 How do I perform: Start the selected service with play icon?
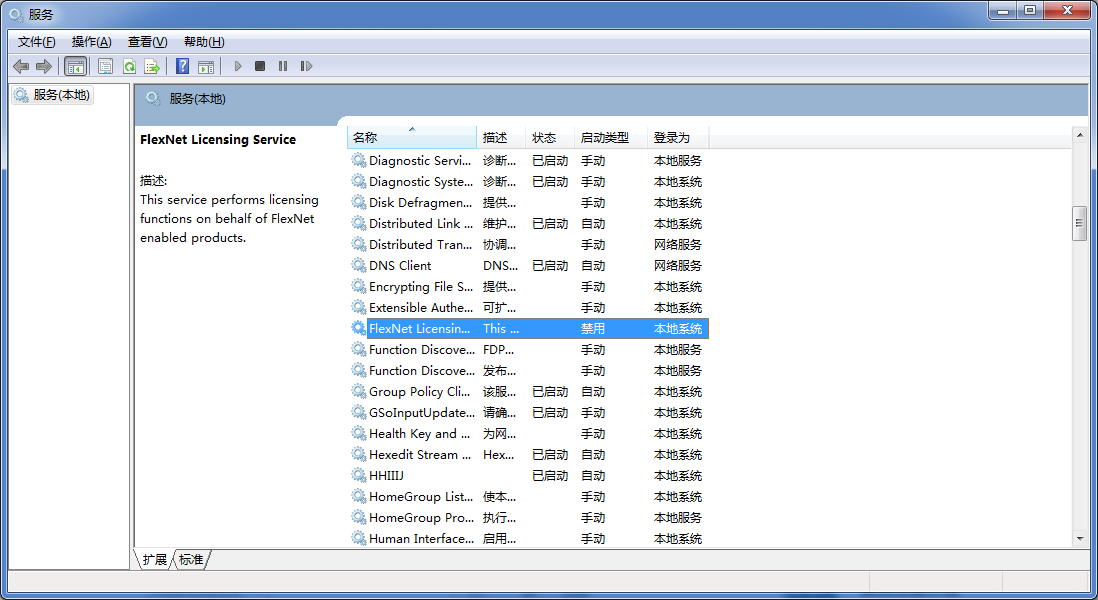(x=238, y=67)
